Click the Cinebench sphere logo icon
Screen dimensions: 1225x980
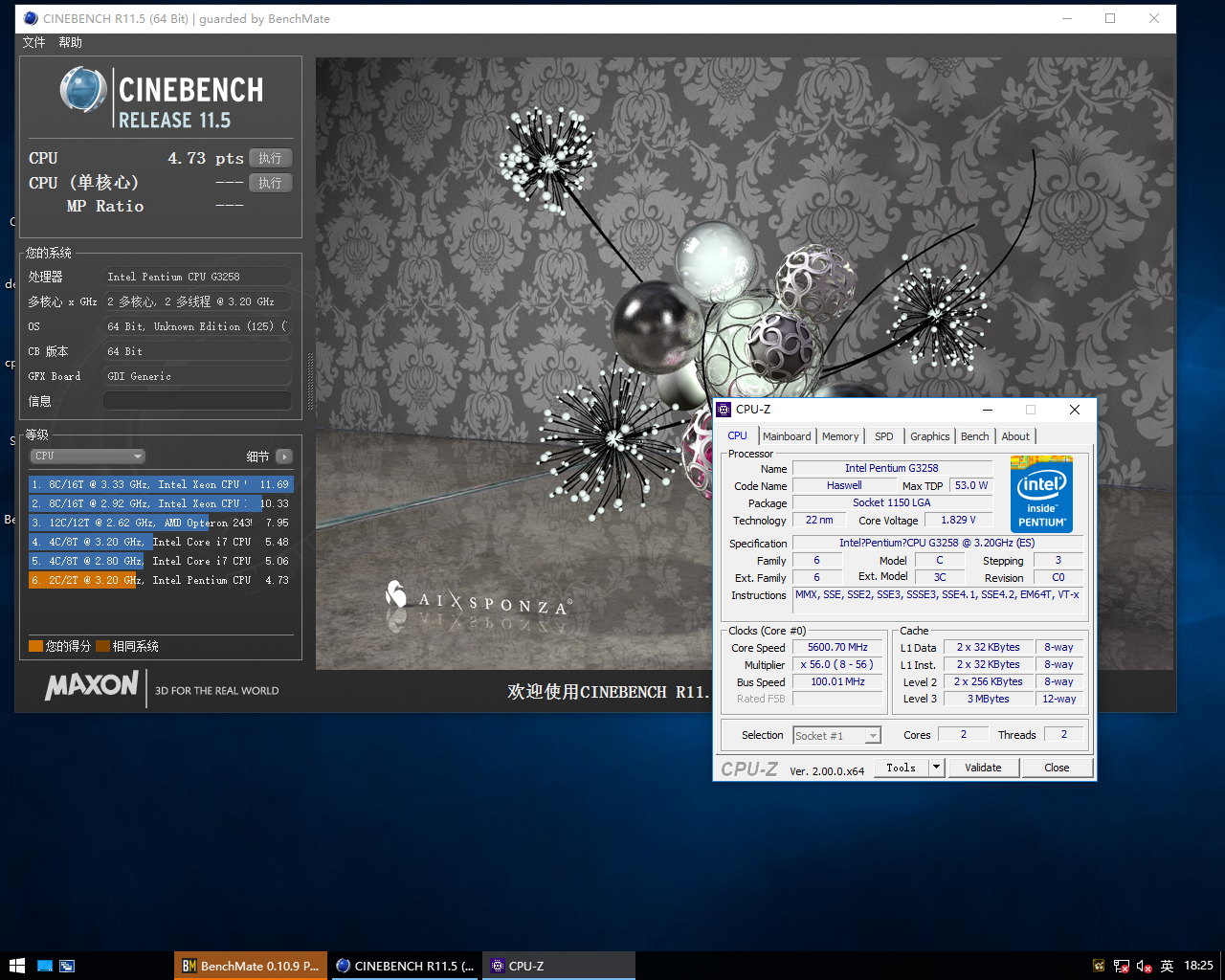point(83,90)
